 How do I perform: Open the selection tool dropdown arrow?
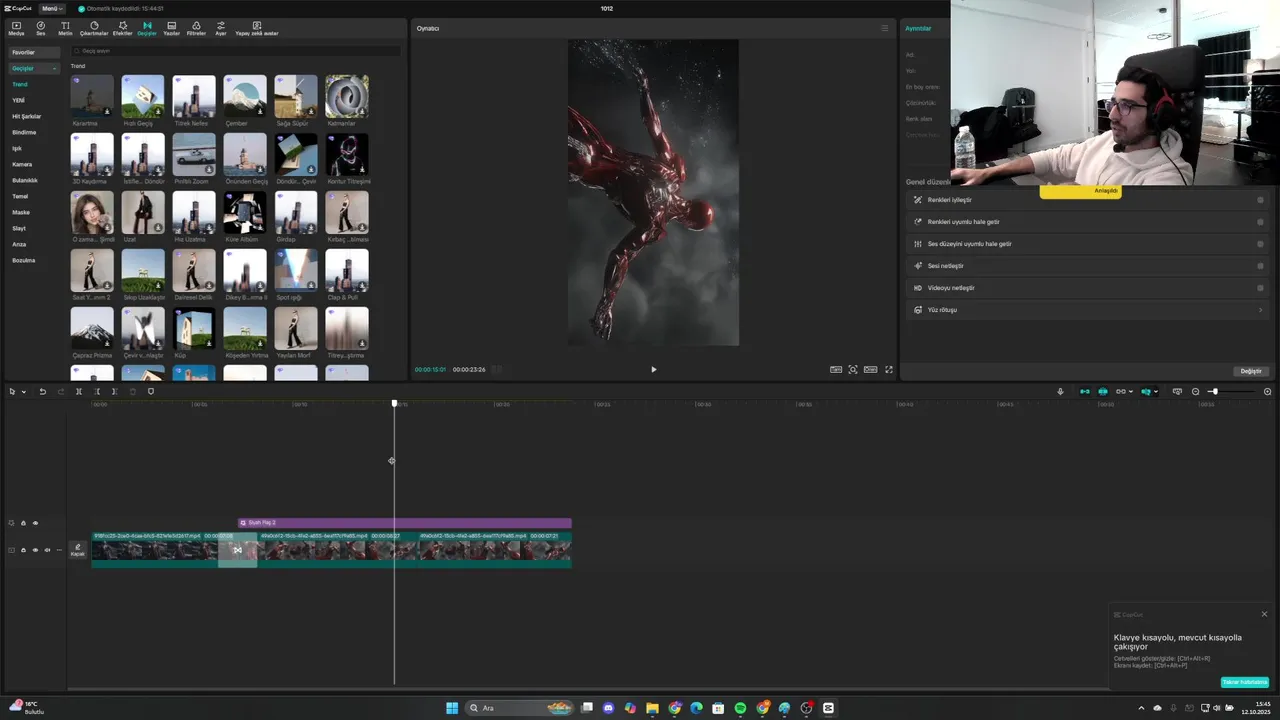click(24, 392)
